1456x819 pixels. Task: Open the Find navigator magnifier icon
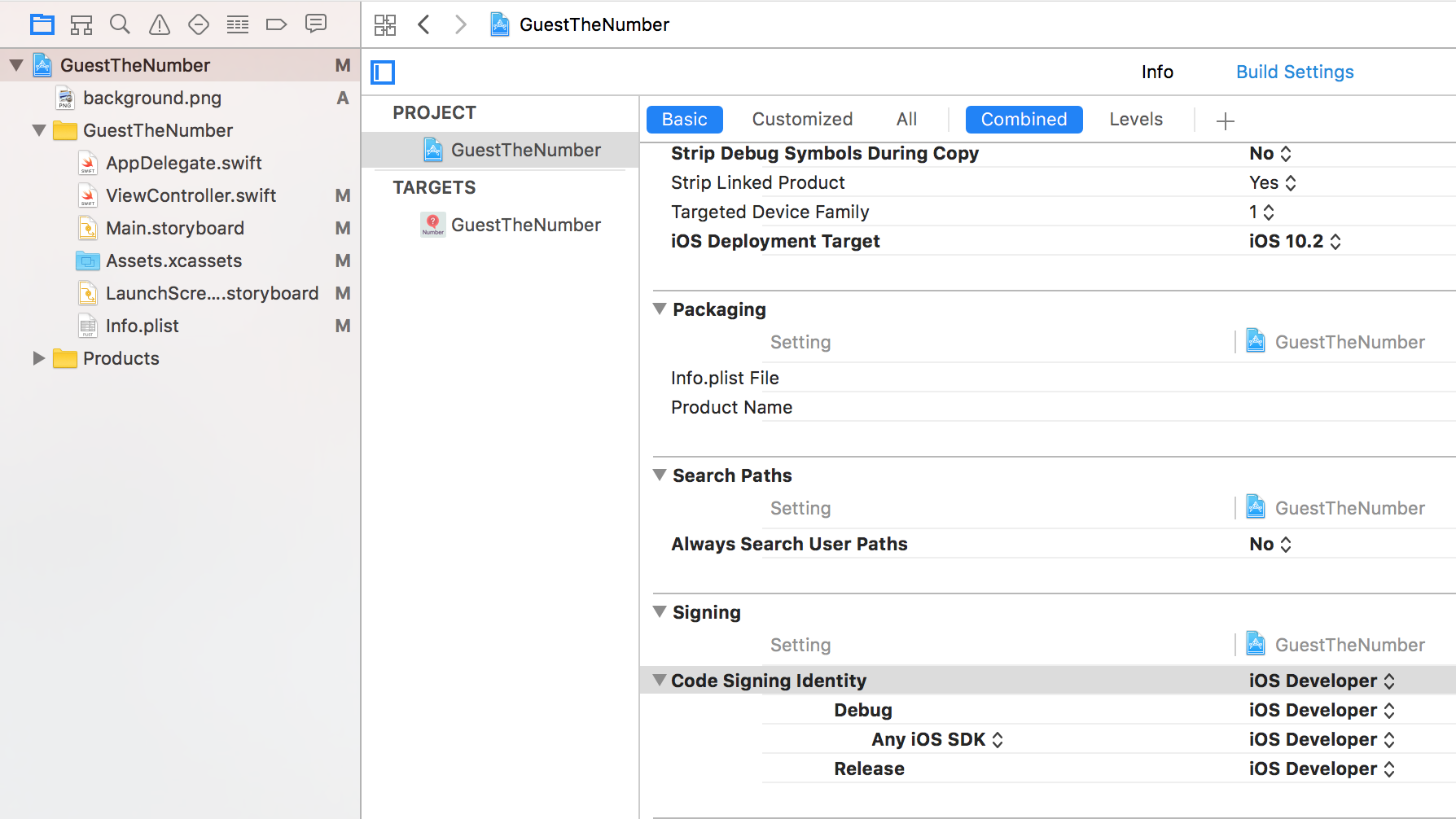pos(120,24)
